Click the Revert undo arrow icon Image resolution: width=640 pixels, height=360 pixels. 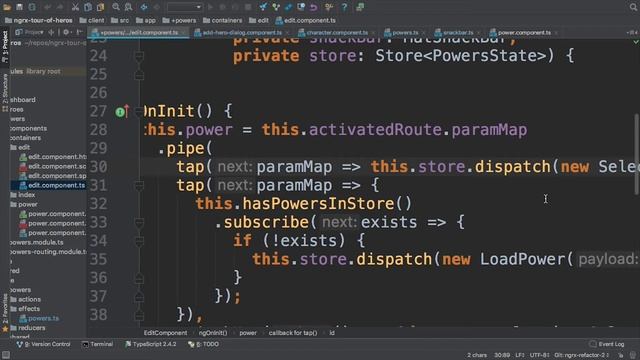(x=313, y=7)
